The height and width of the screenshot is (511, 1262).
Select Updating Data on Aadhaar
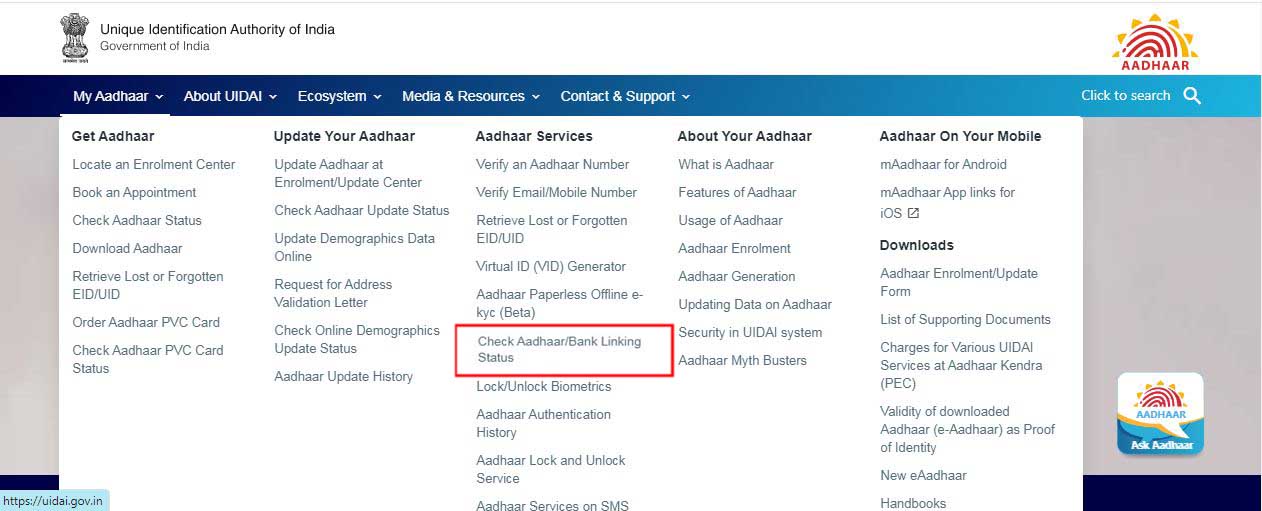pyautogui.click(x=755, y=304)
